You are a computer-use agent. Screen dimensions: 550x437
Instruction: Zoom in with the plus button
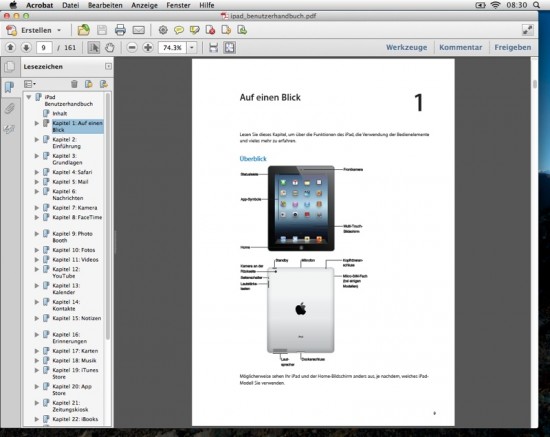tap(148, 47)
